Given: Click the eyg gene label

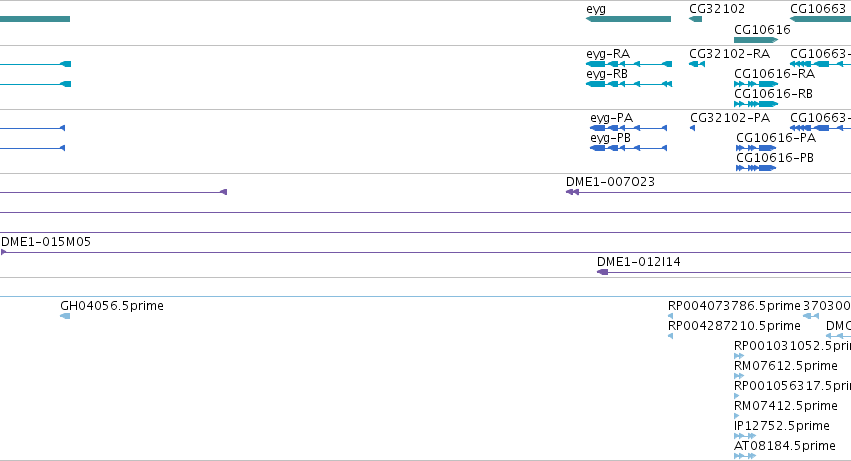Looking at the screenshot, I should tap(596, 9).
